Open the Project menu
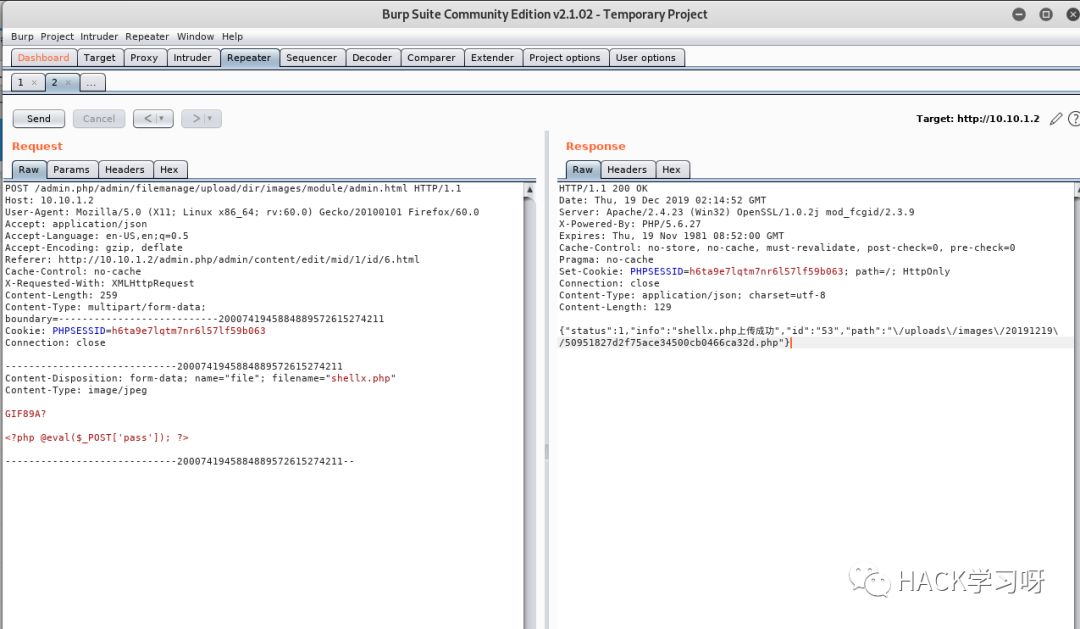The width and height of the screenshot is (1080, 629). [56, 37]
